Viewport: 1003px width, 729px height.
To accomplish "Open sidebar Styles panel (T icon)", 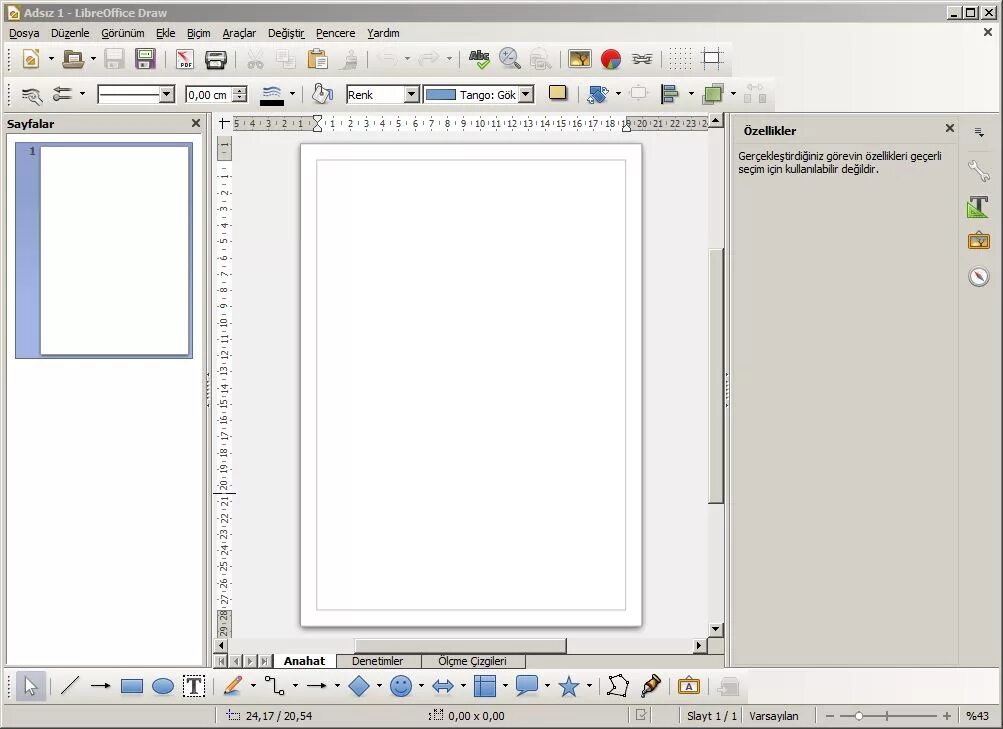I will pyautogui.click(x=978, y=207).
